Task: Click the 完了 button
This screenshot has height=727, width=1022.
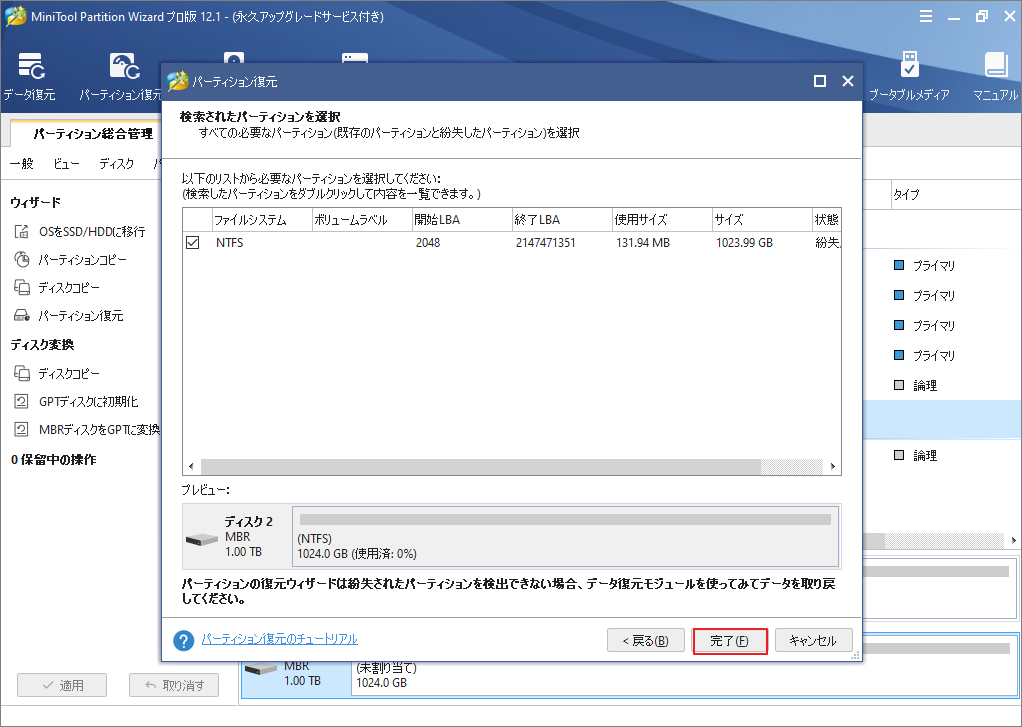Action: (729, 641)
